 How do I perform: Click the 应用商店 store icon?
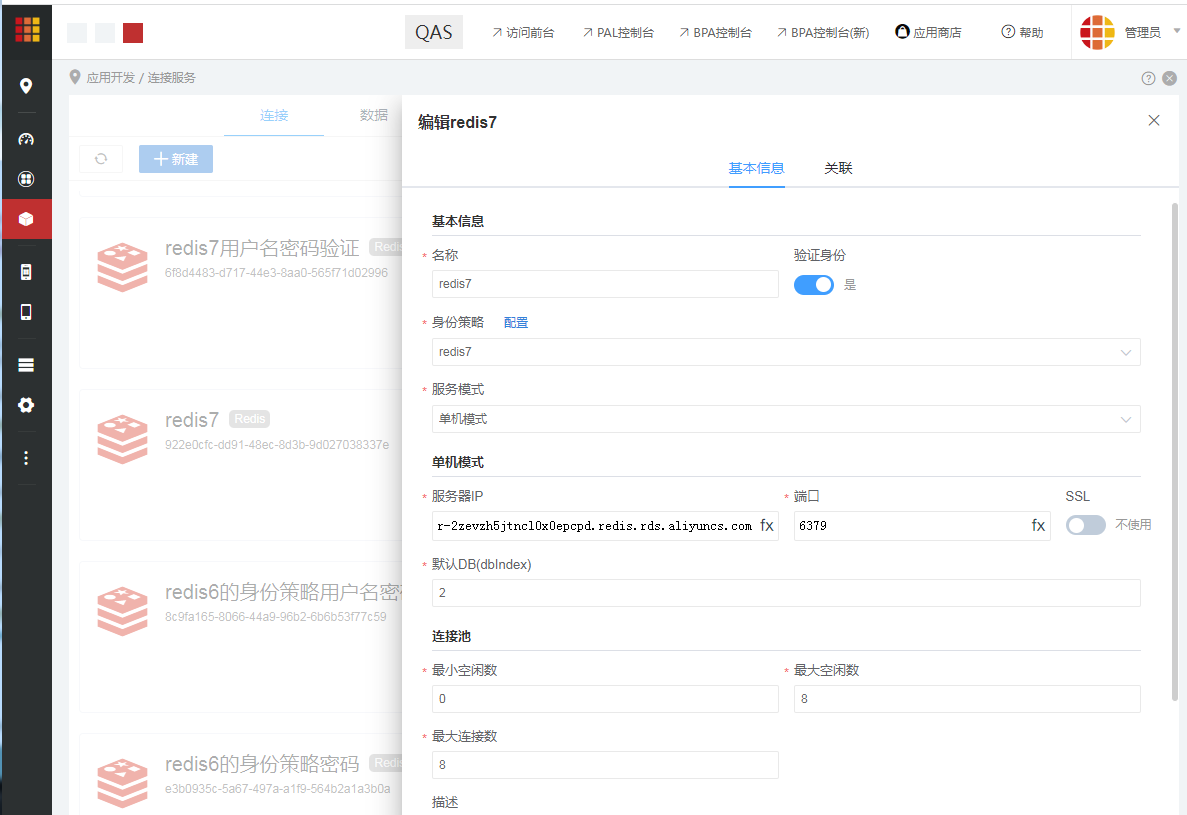[902, 32]
